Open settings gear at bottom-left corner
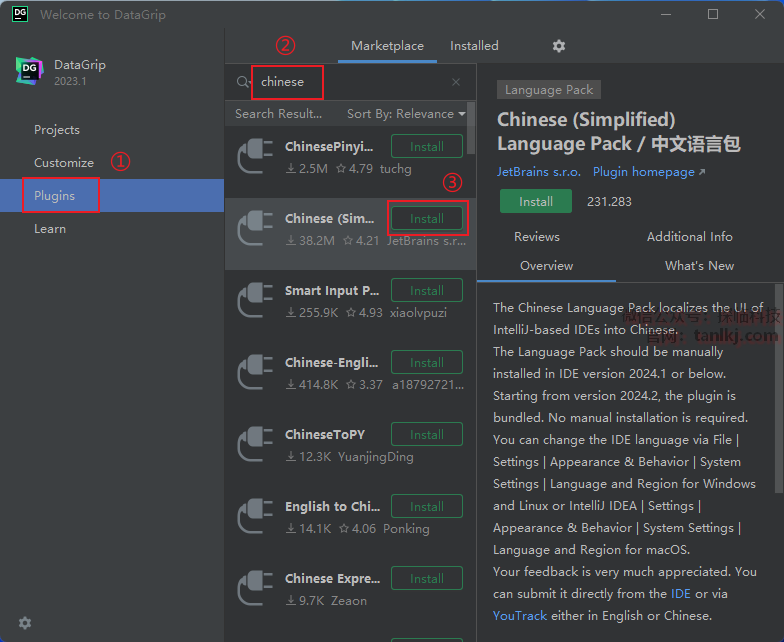The height and width of the screenshot is (642, 784). (x=25, y=623)
